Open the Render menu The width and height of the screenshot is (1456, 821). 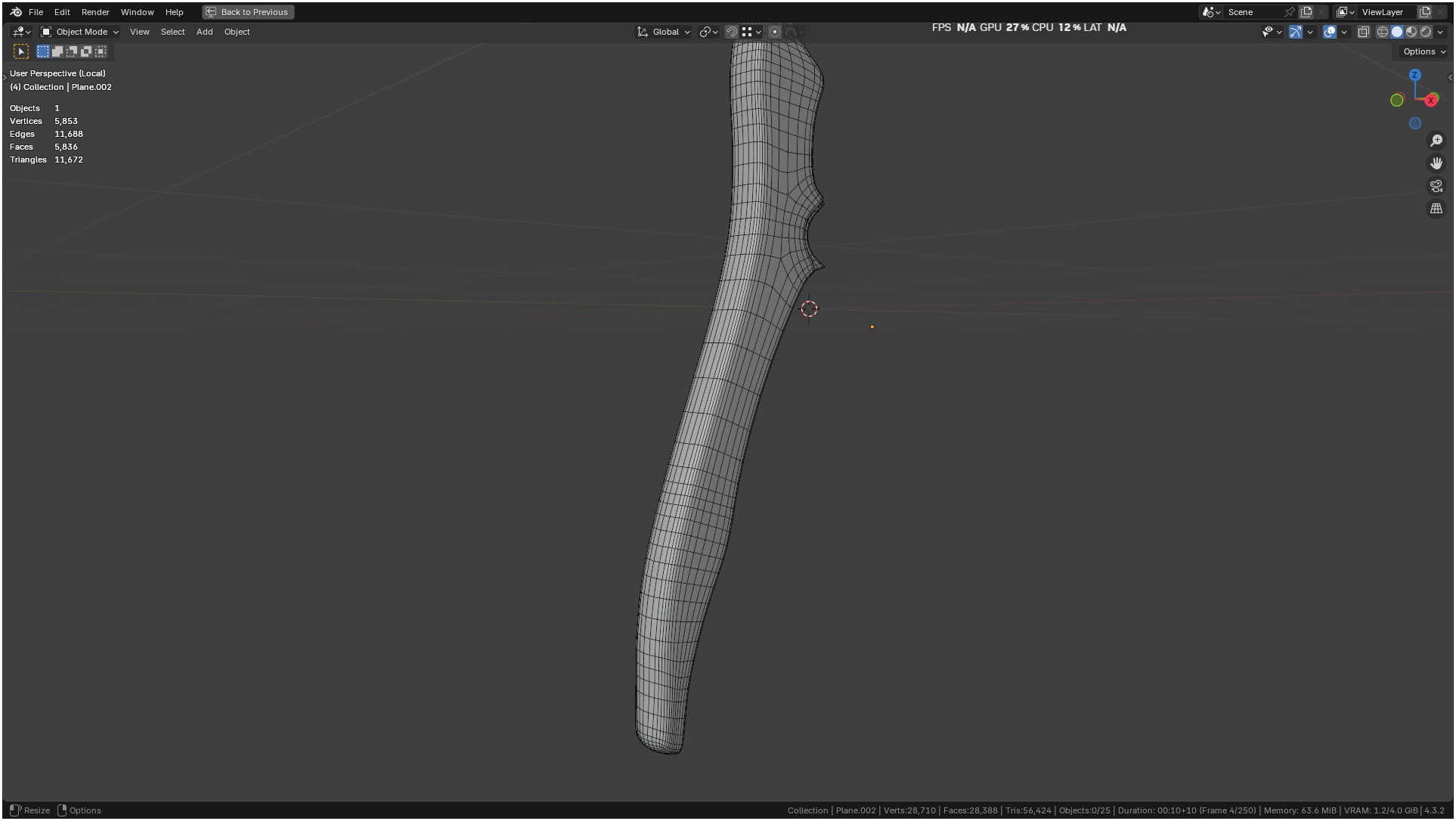(x=95, y=12)
